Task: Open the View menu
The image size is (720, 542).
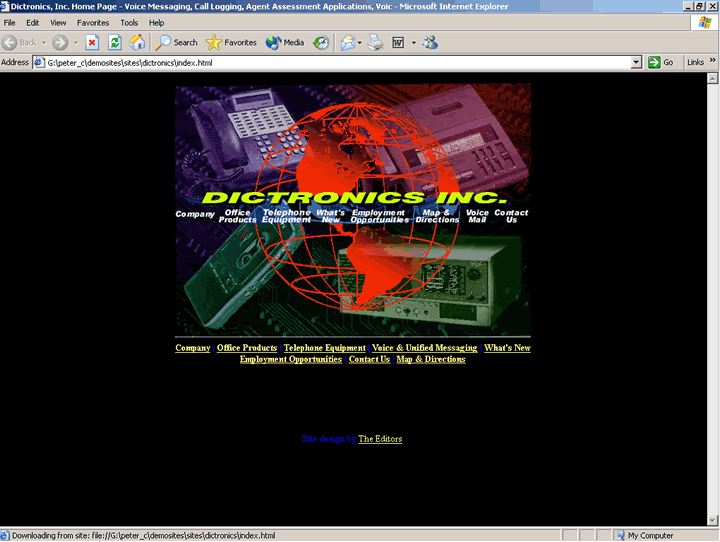Action: click(58, 23)
